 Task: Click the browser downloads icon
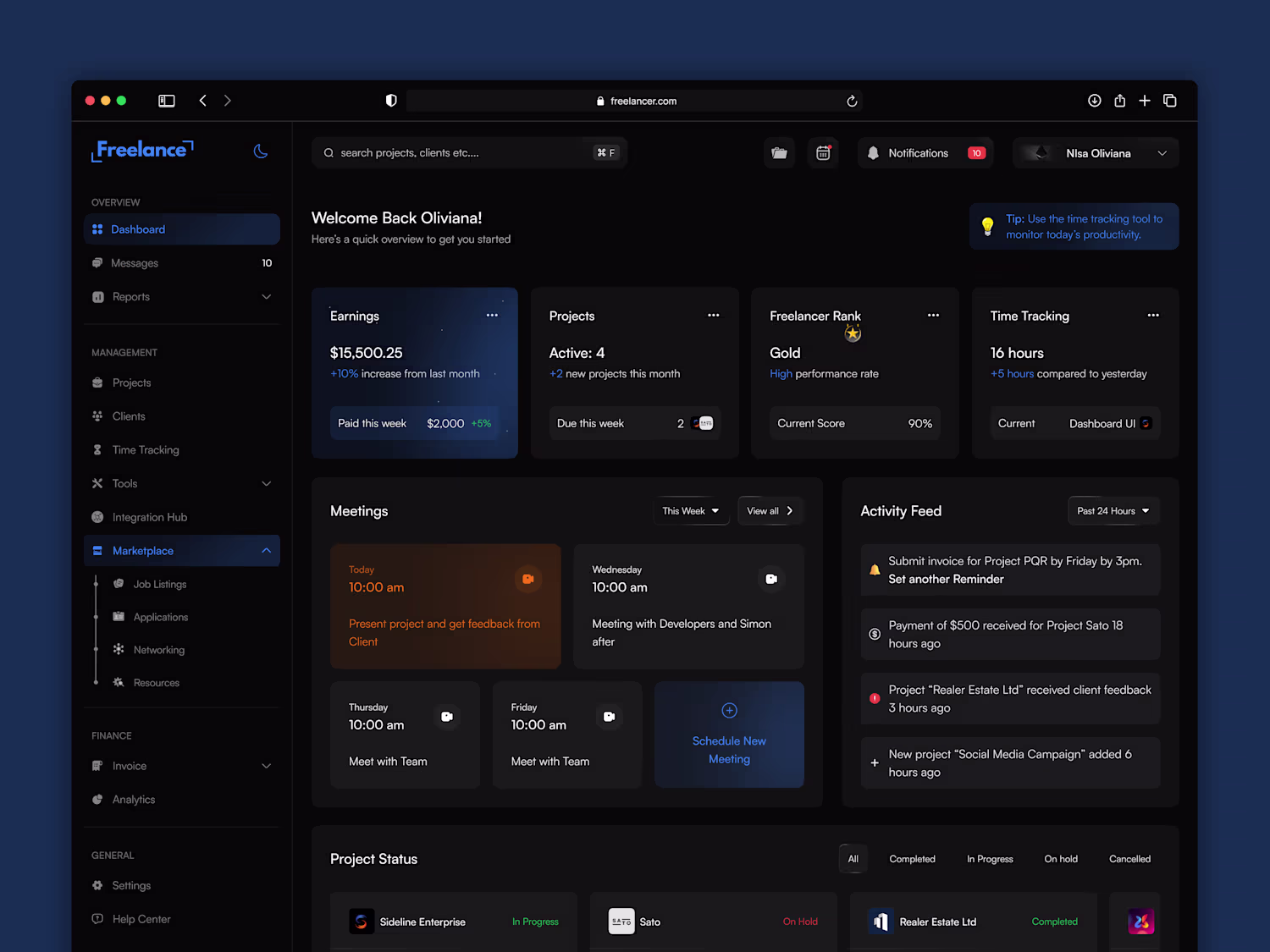tap(1095, 101)
